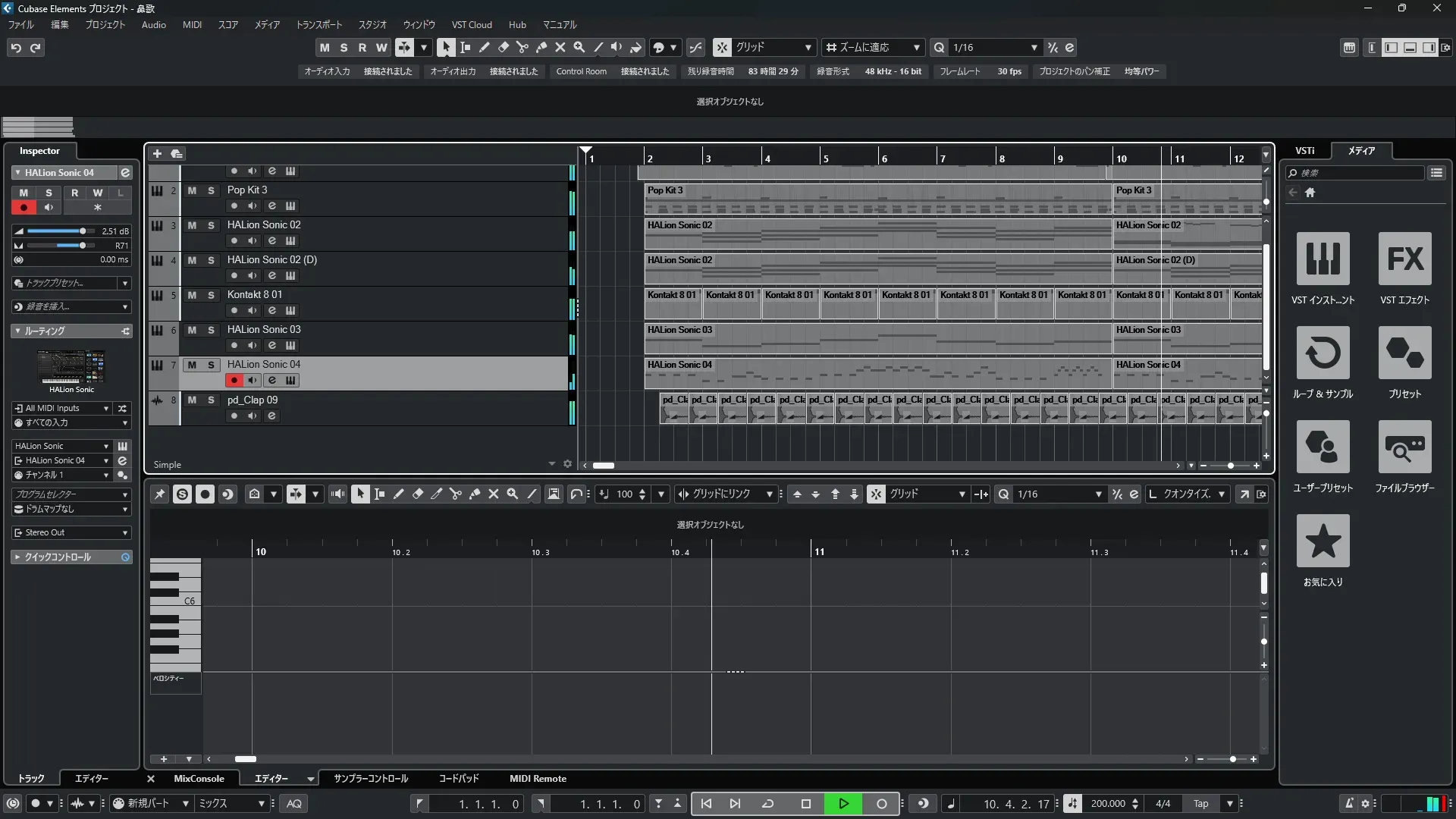This screenshot has height=819, width=1456.
Task: Click the Tap tempo button
Action: tap(1200, 804)
